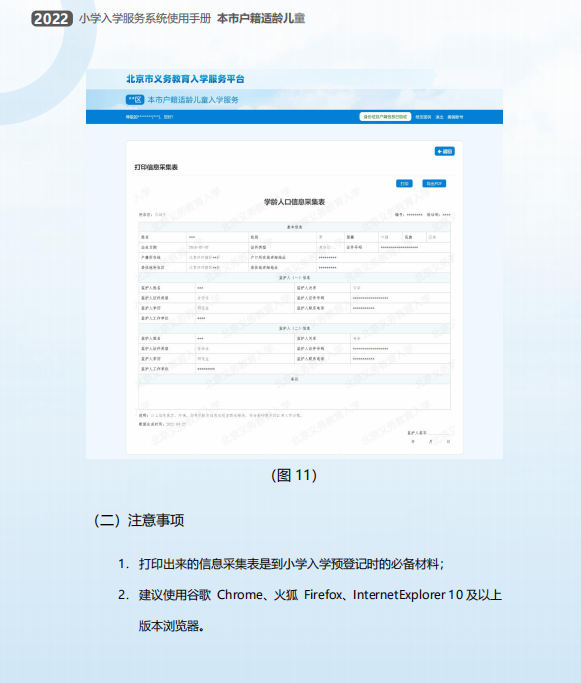Click 监护人工作单位 label under 监护人（一）
Screen dimensions: 581x683
[x=167, y=318]
